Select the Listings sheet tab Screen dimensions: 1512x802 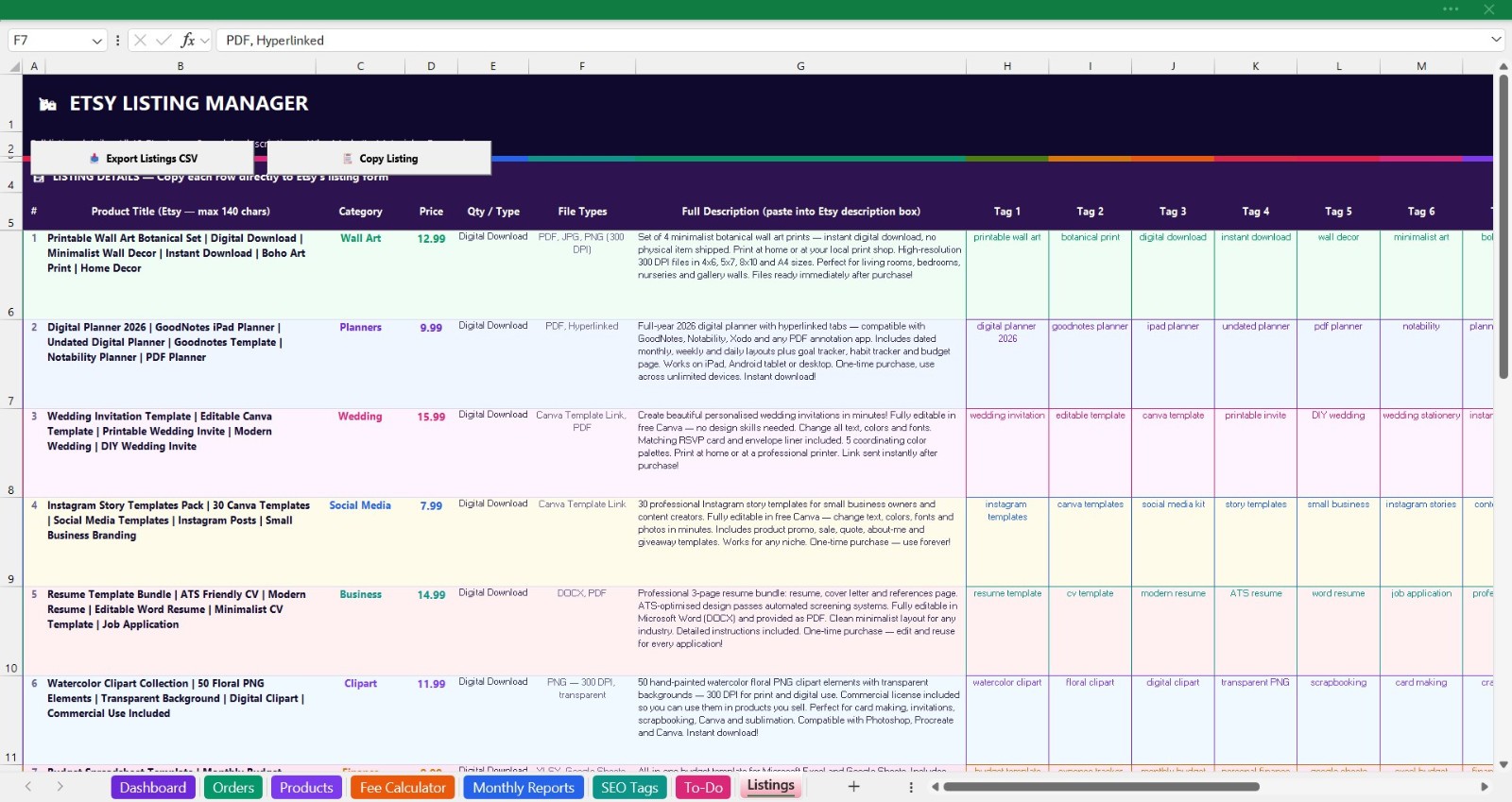click(x=771, y=785)
